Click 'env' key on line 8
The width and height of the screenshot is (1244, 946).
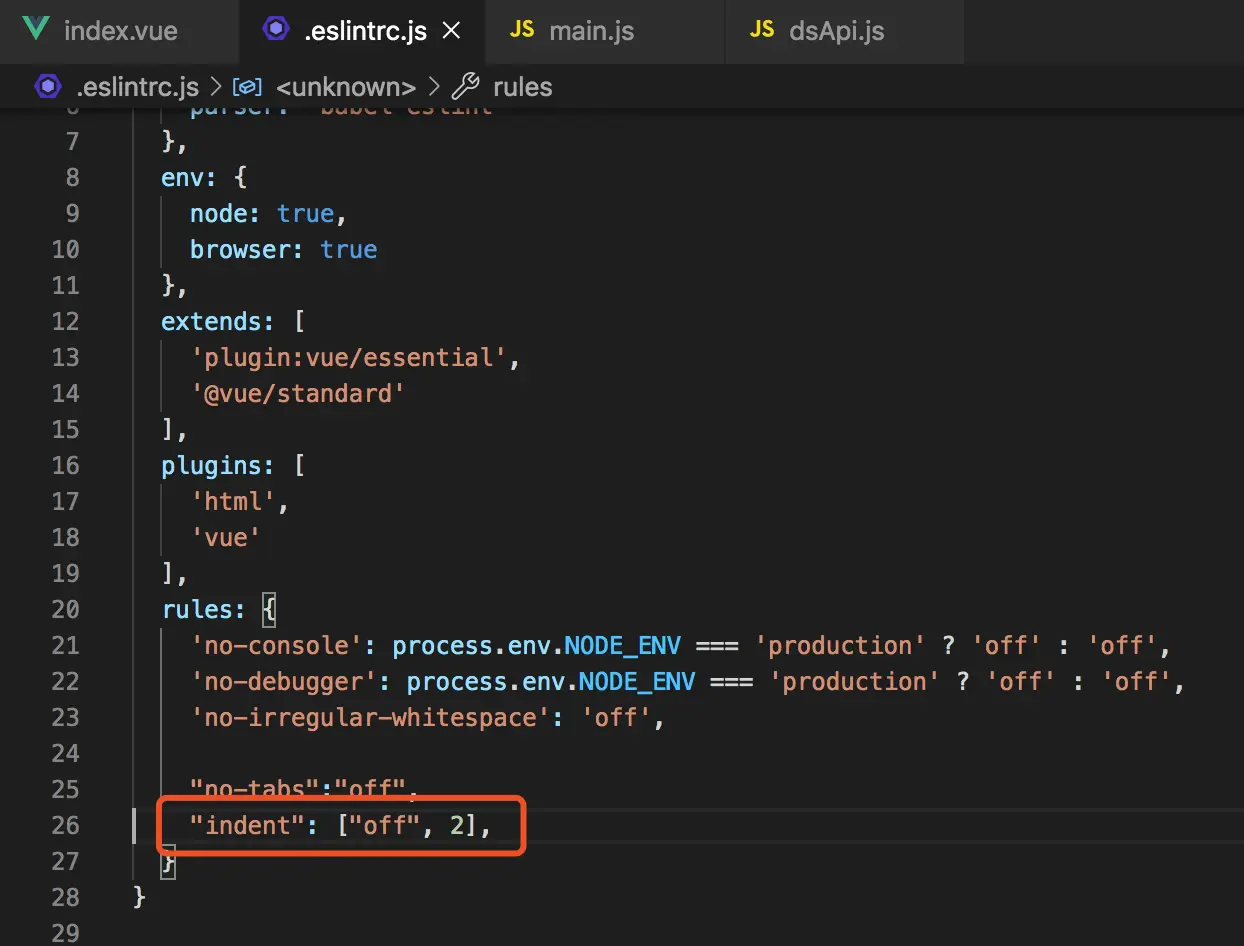point(183,177)
